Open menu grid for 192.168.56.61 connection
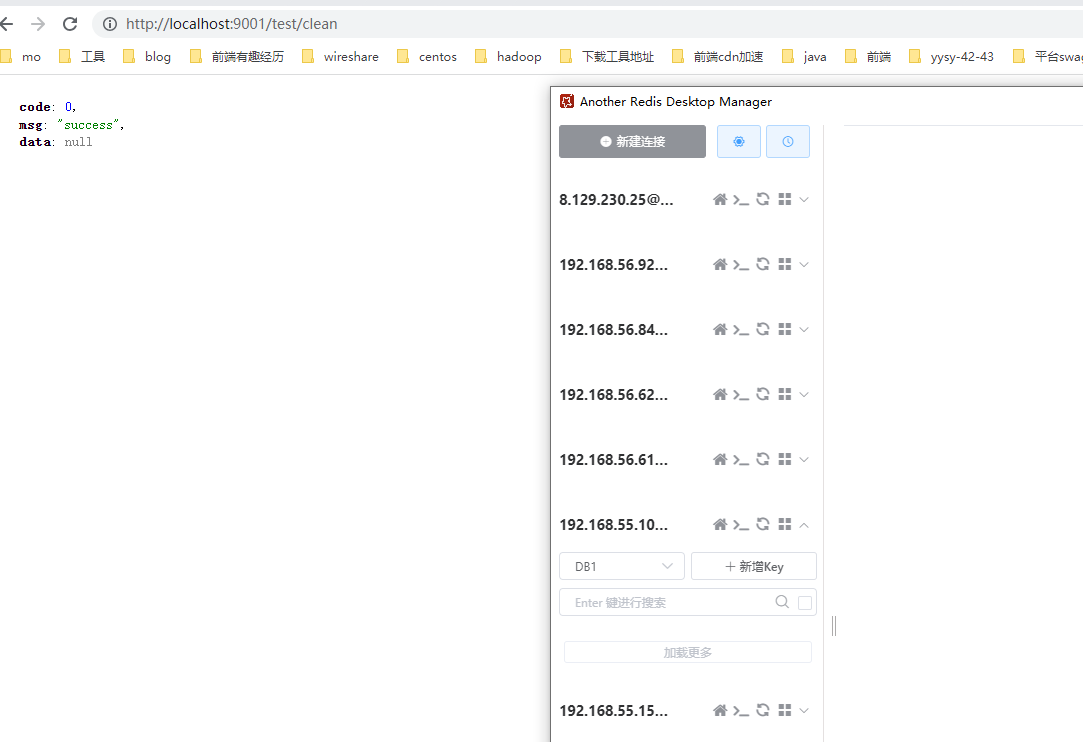Screen dimensions: 1083x742 [x=785, y=459]
